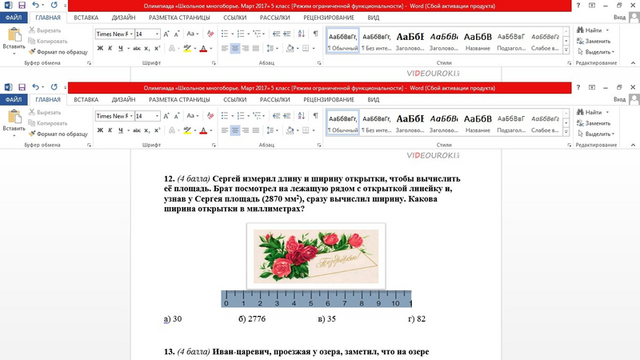Open Выделить dropdown in the lower ribbon
This screenshot has height=360, width=640.
(x=596, y=133)
